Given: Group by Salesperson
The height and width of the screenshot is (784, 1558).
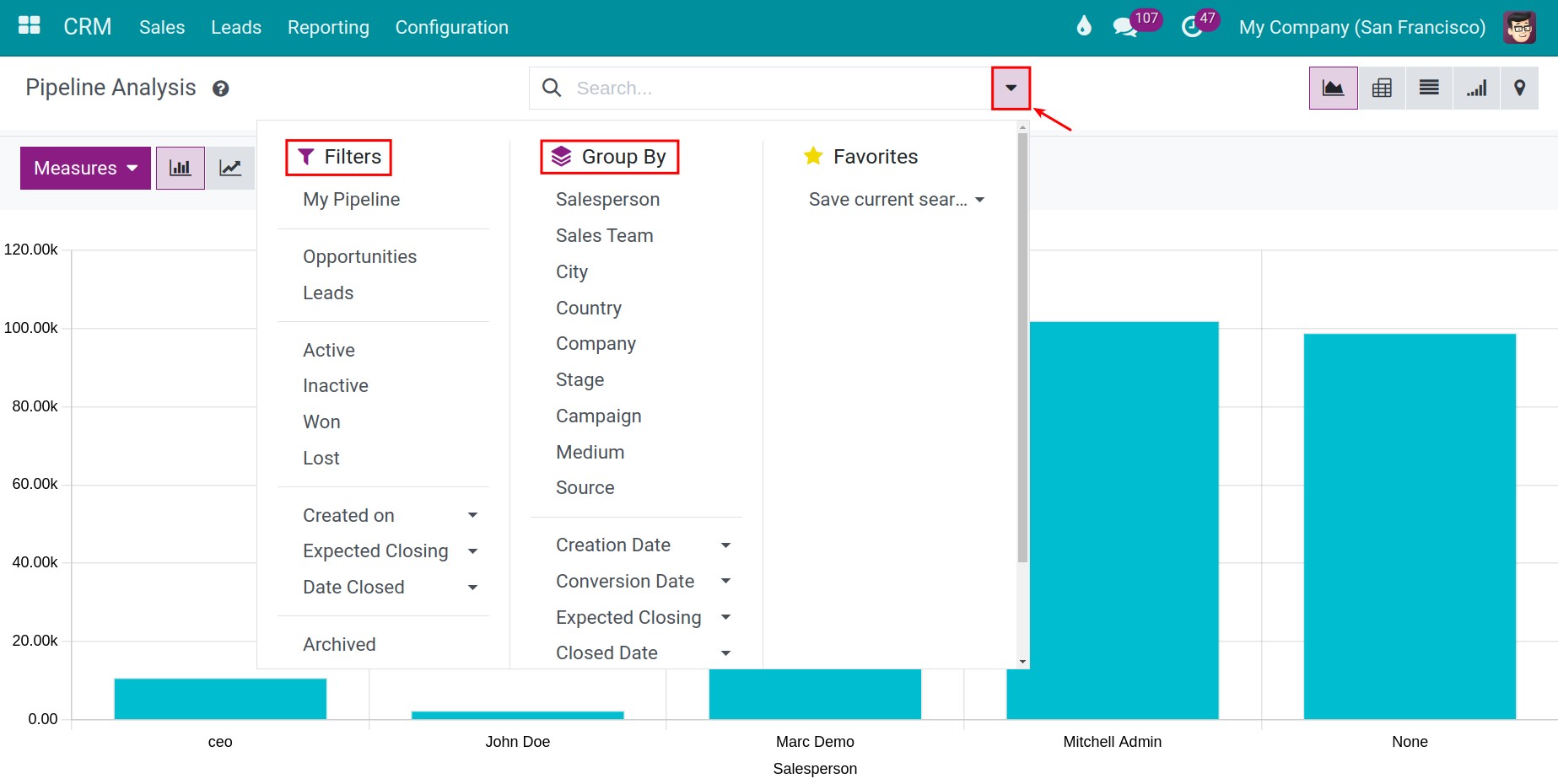Looking at the screenshot, I should point(607,200).
